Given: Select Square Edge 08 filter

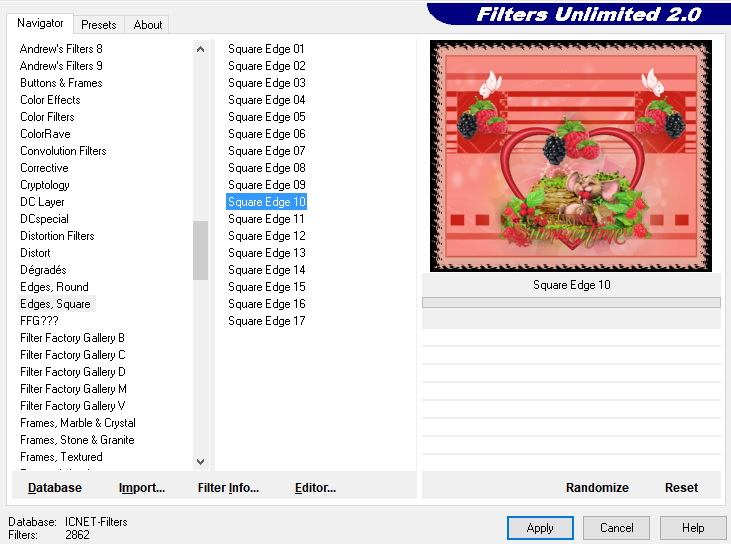Looking at the screenshot, I should [266, 168].
